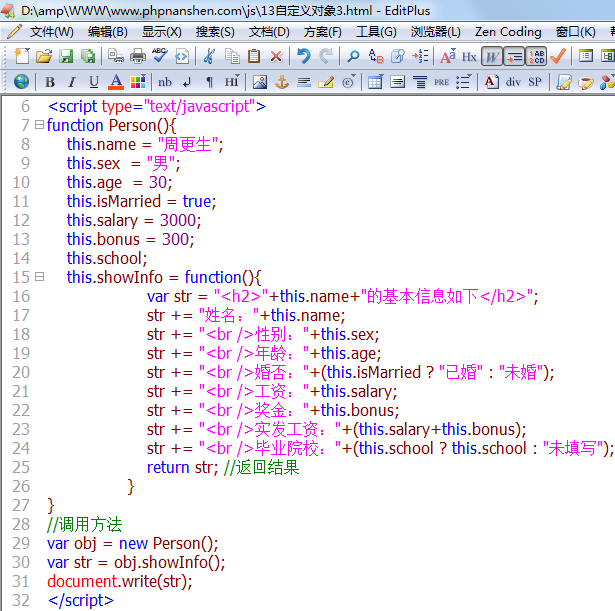The height and width of the screenshot is (611, 615).
Task: Run ABC spell check icon
Action: [160, 56]
